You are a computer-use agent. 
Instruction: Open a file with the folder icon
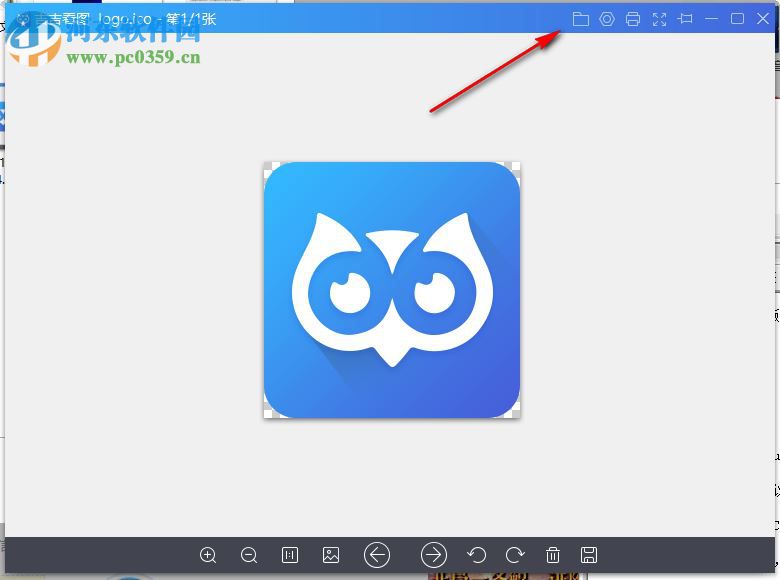(581, 19)
